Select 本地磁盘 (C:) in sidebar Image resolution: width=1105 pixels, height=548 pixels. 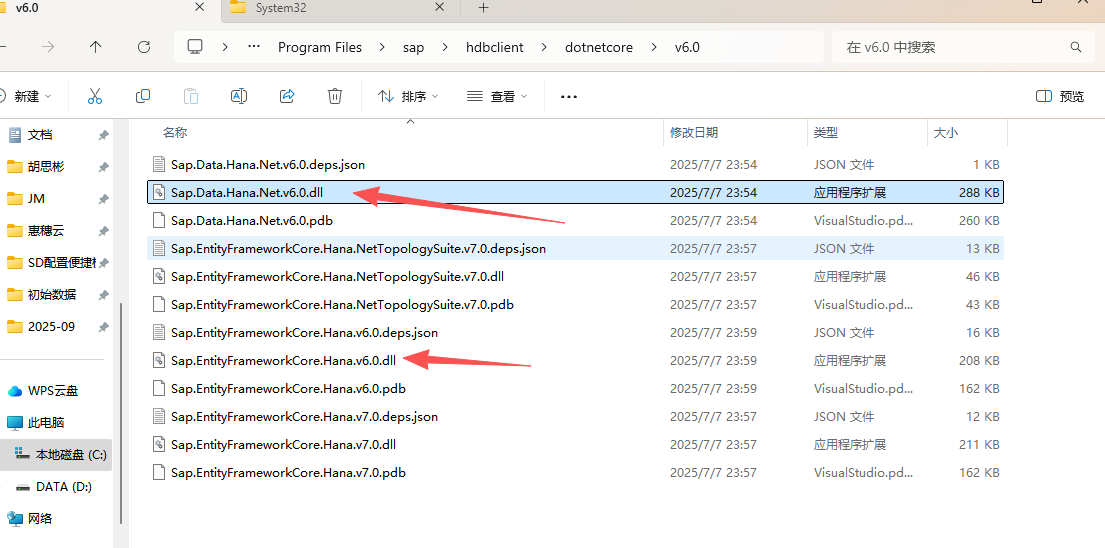(56, 455)
